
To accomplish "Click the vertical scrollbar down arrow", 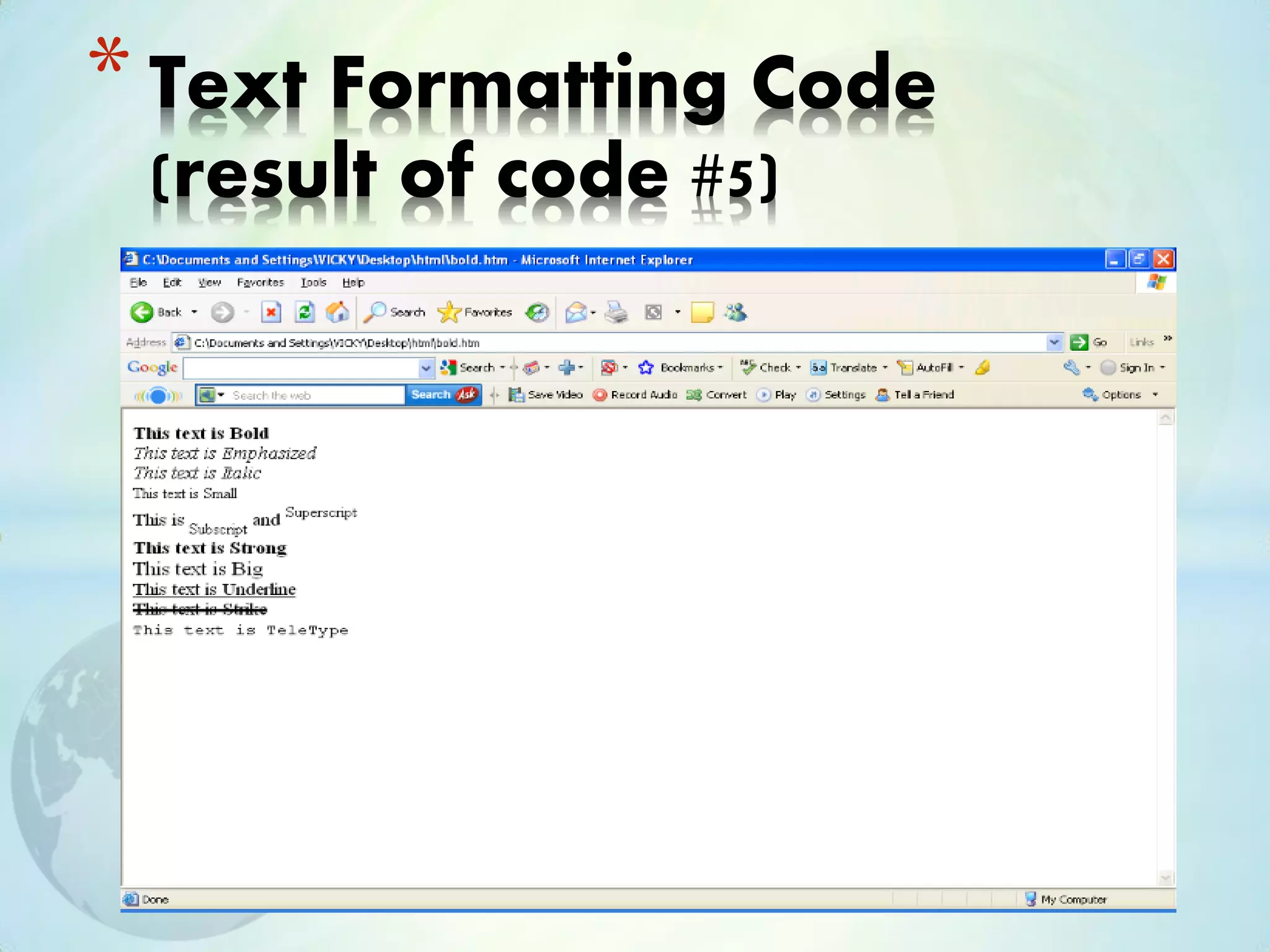I will tap(1165, 877).
